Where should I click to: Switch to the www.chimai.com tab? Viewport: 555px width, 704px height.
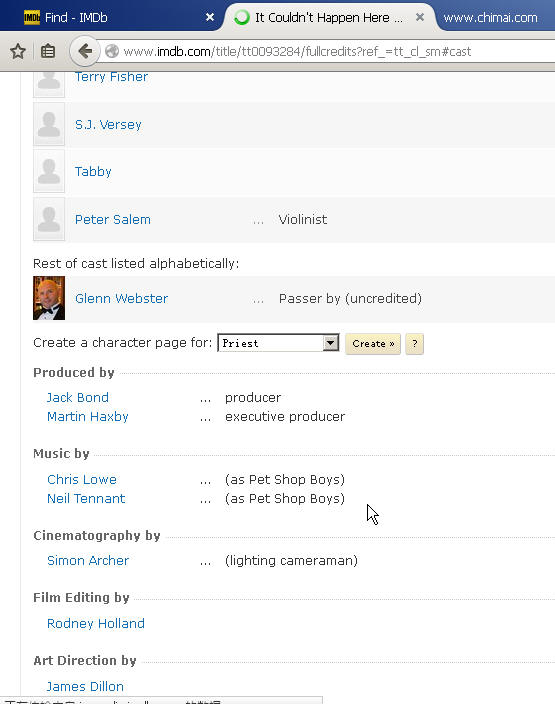[x=494, y=17]
